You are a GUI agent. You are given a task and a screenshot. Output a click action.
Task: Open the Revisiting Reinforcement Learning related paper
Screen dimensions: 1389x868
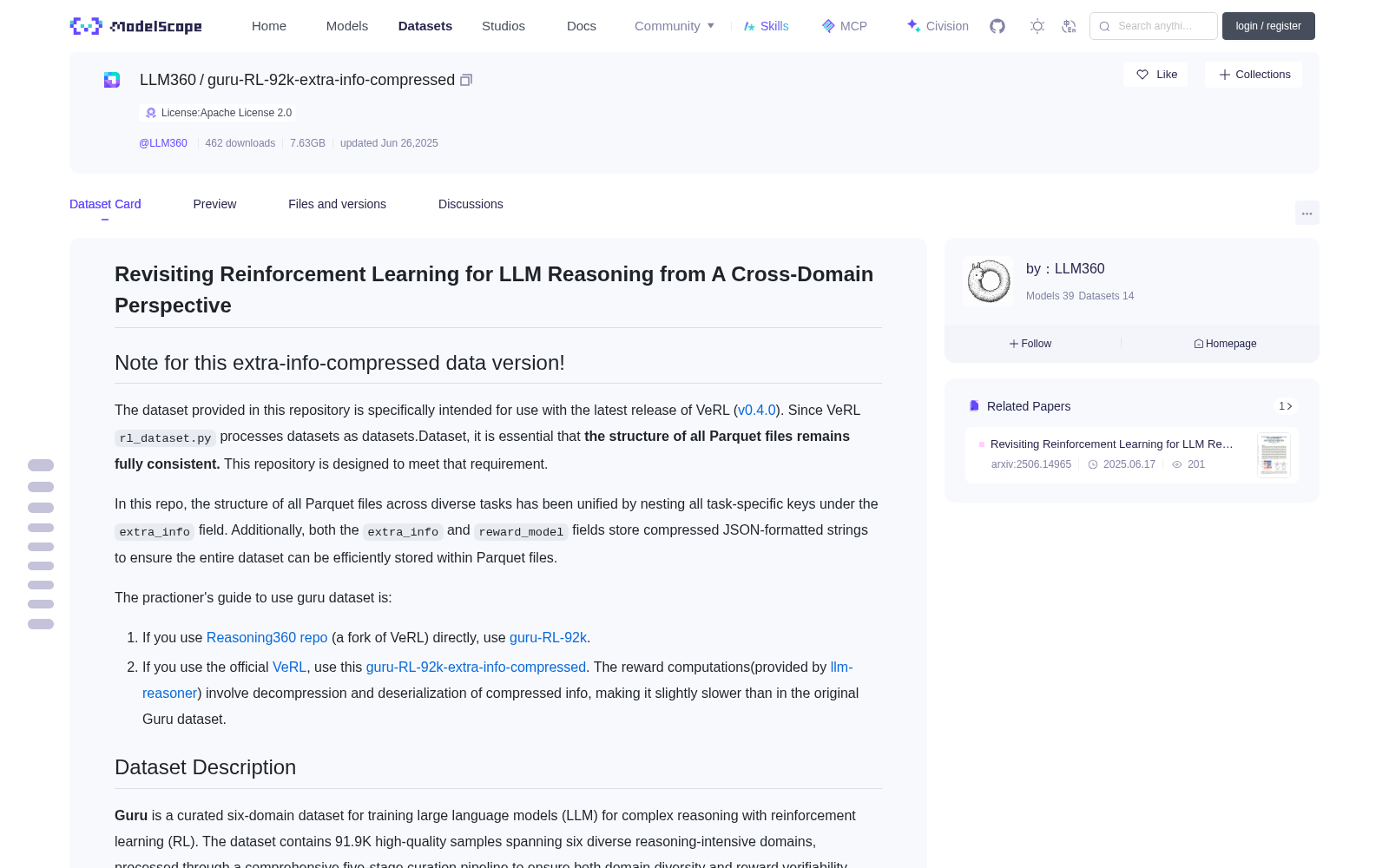coord(1112,444)
